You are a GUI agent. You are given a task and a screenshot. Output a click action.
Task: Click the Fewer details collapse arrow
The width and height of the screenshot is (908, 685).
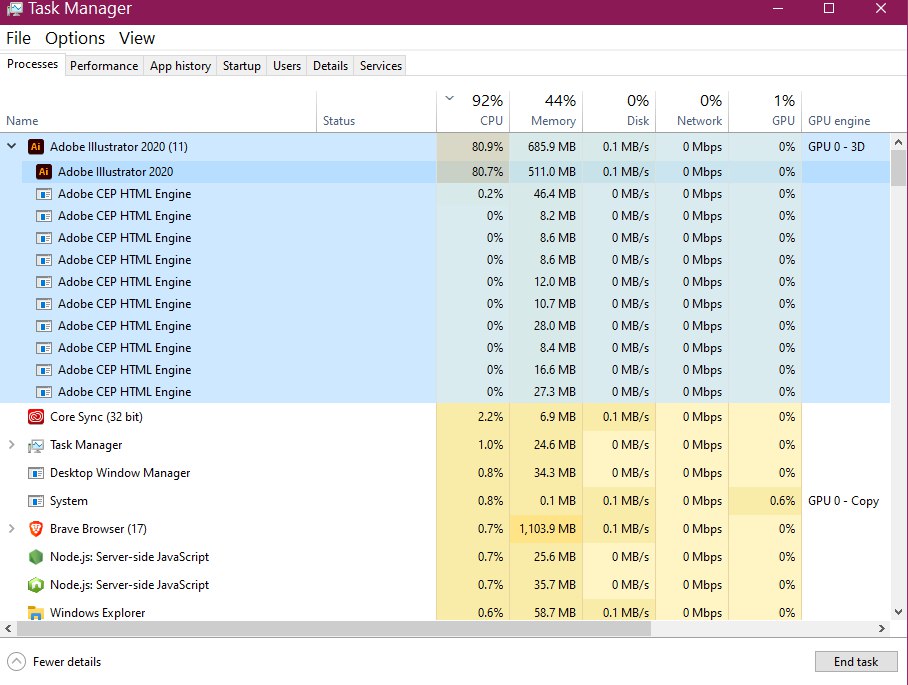click(16, 661)
